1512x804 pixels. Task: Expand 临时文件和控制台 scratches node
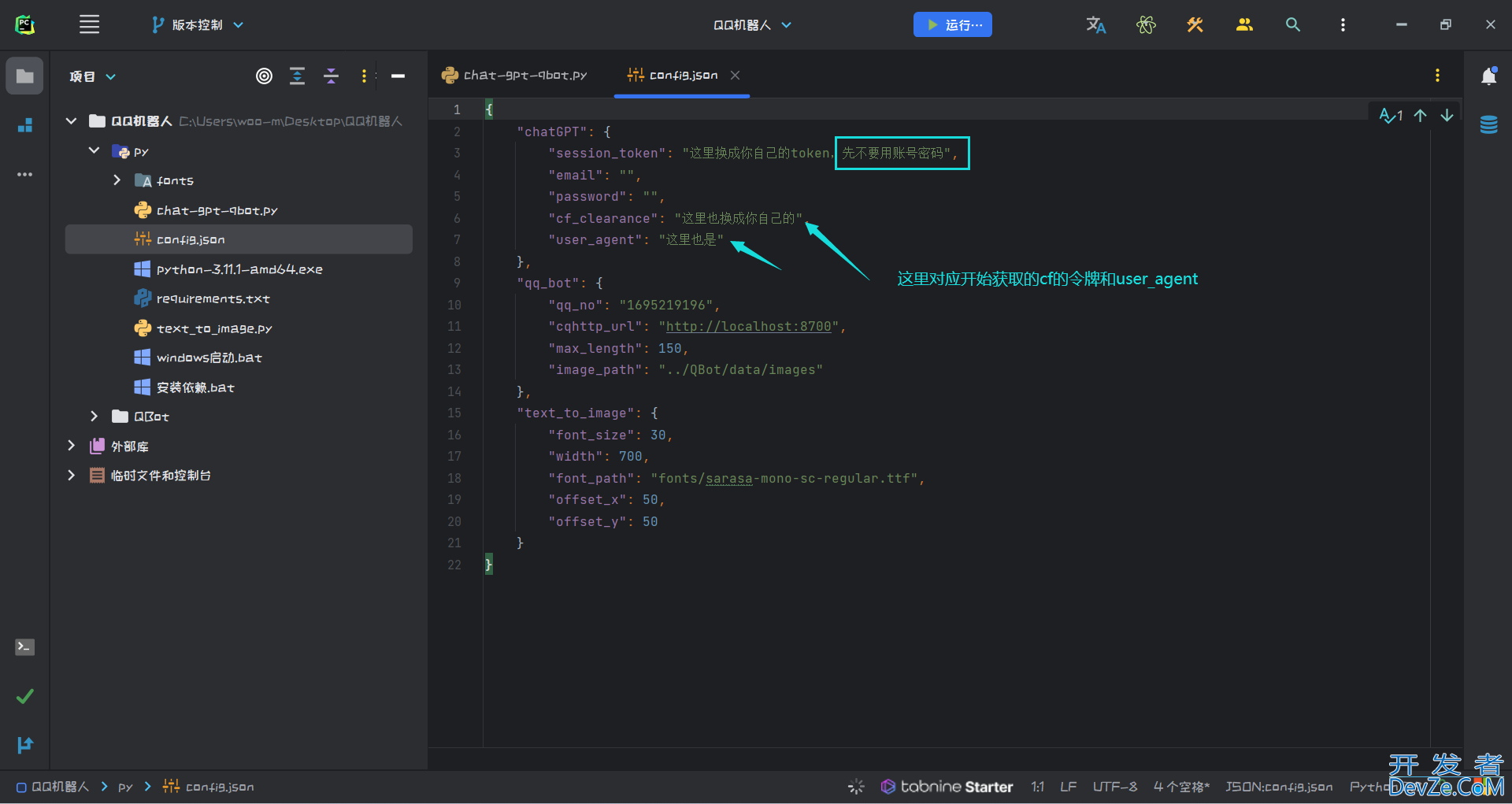click(71, 475)
